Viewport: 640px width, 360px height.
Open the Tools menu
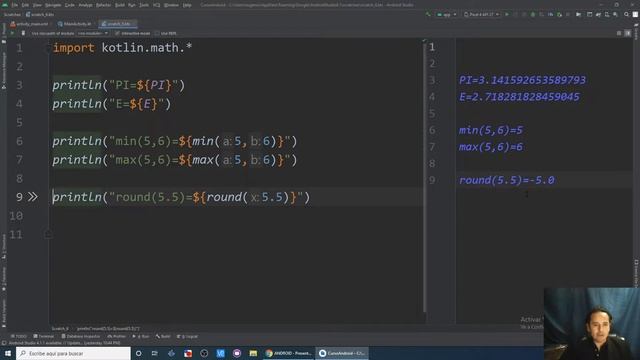[144, 5]
